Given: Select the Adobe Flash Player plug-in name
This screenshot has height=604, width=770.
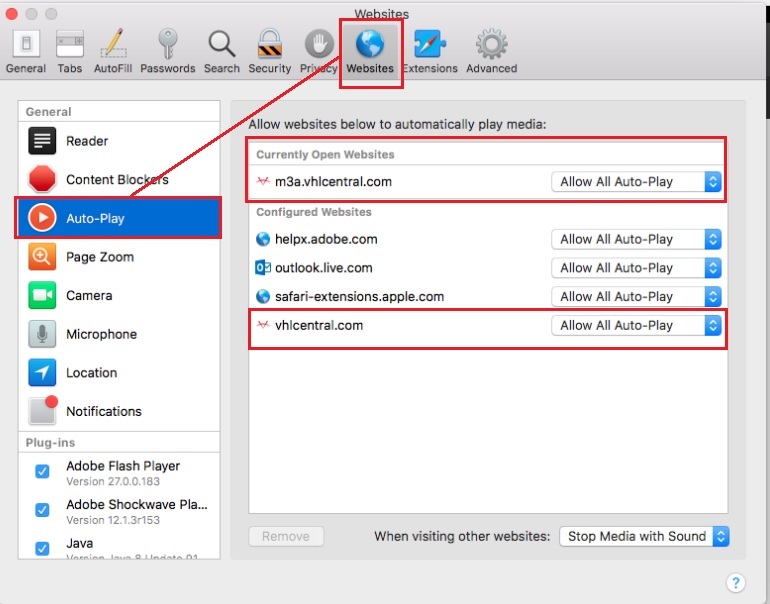Looking at the screenshot, I should (x=123, y=466).
